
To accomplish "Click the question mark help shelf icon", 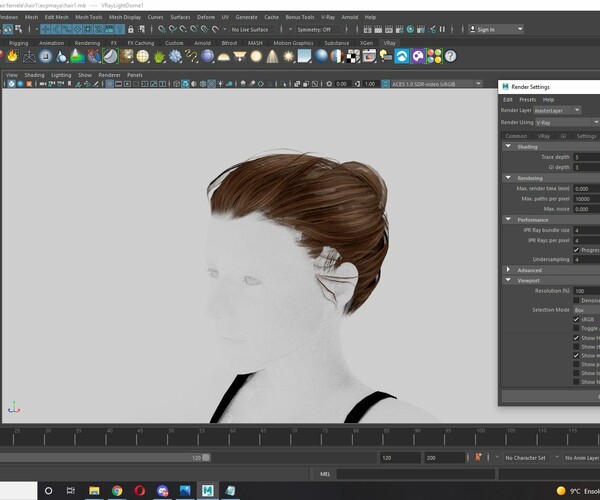I will tap(451, 56).
